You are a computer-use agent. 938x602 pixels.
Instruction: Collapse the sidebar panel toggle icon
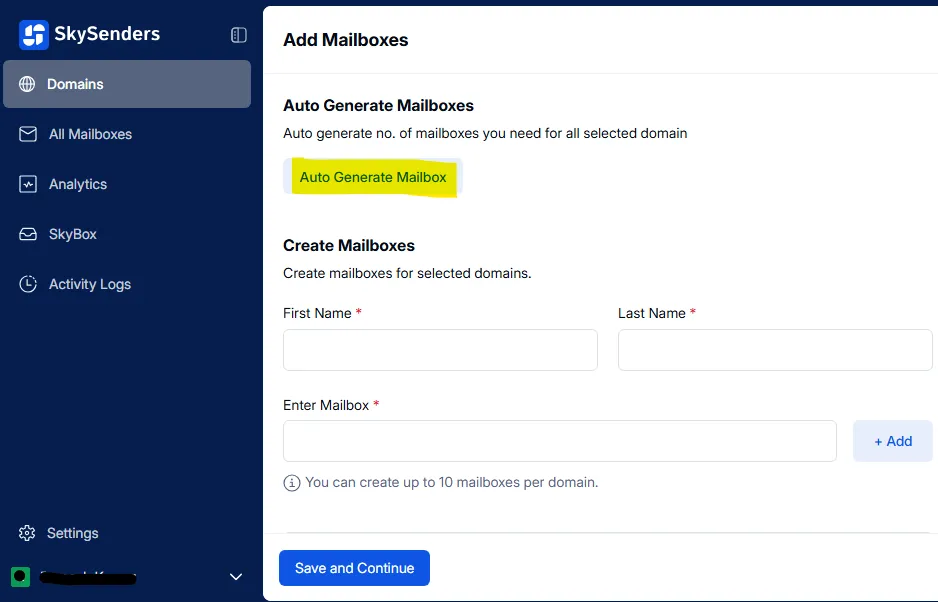coord(238,35)
